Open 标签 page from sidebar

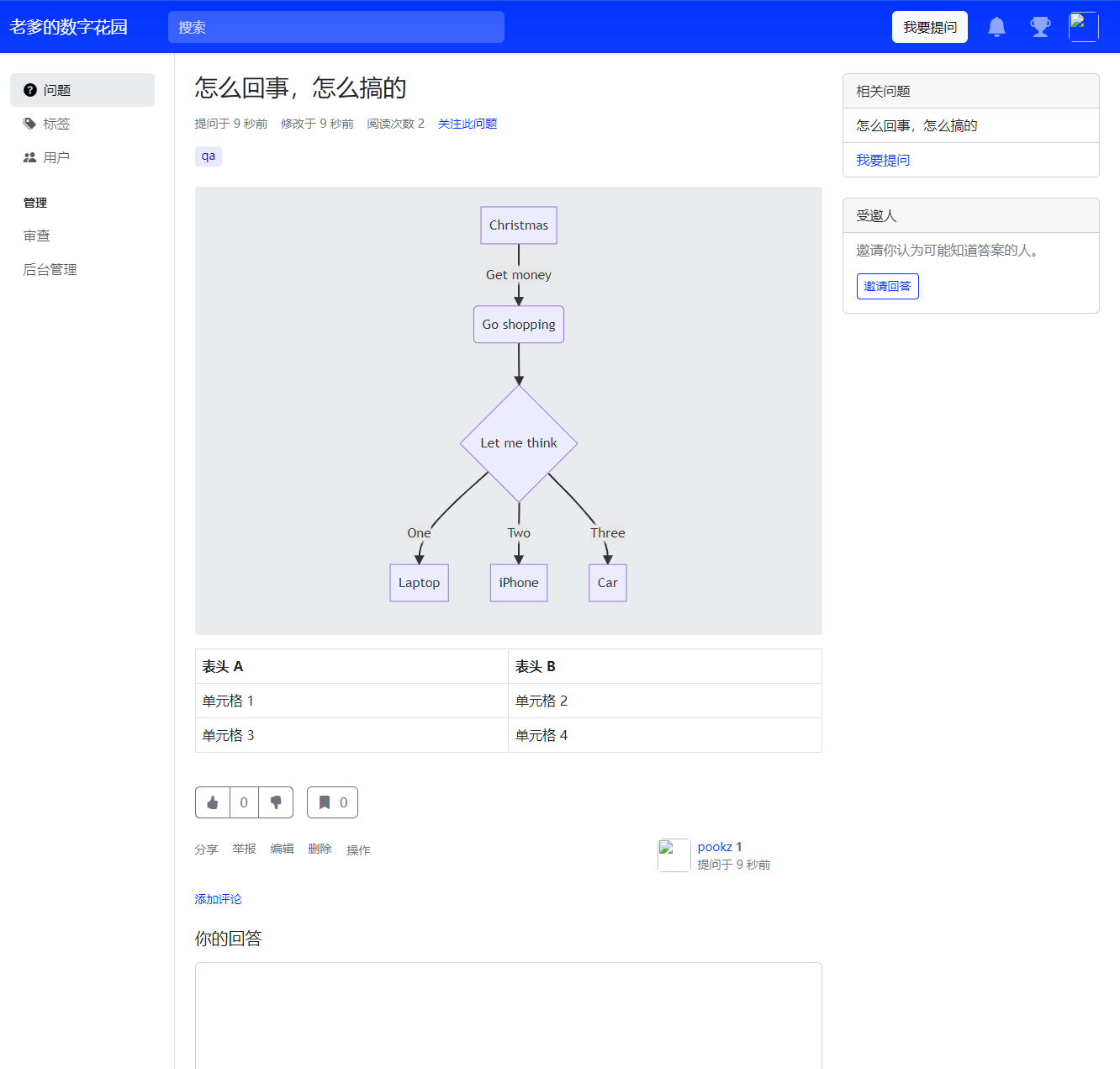(56, 124)
